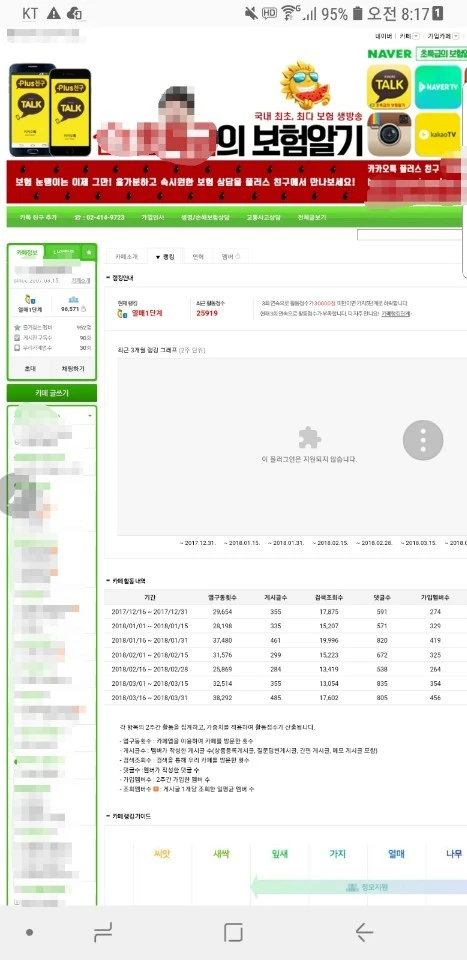
Task: Open the kakaoTV yellow icon
Action: 438,135
